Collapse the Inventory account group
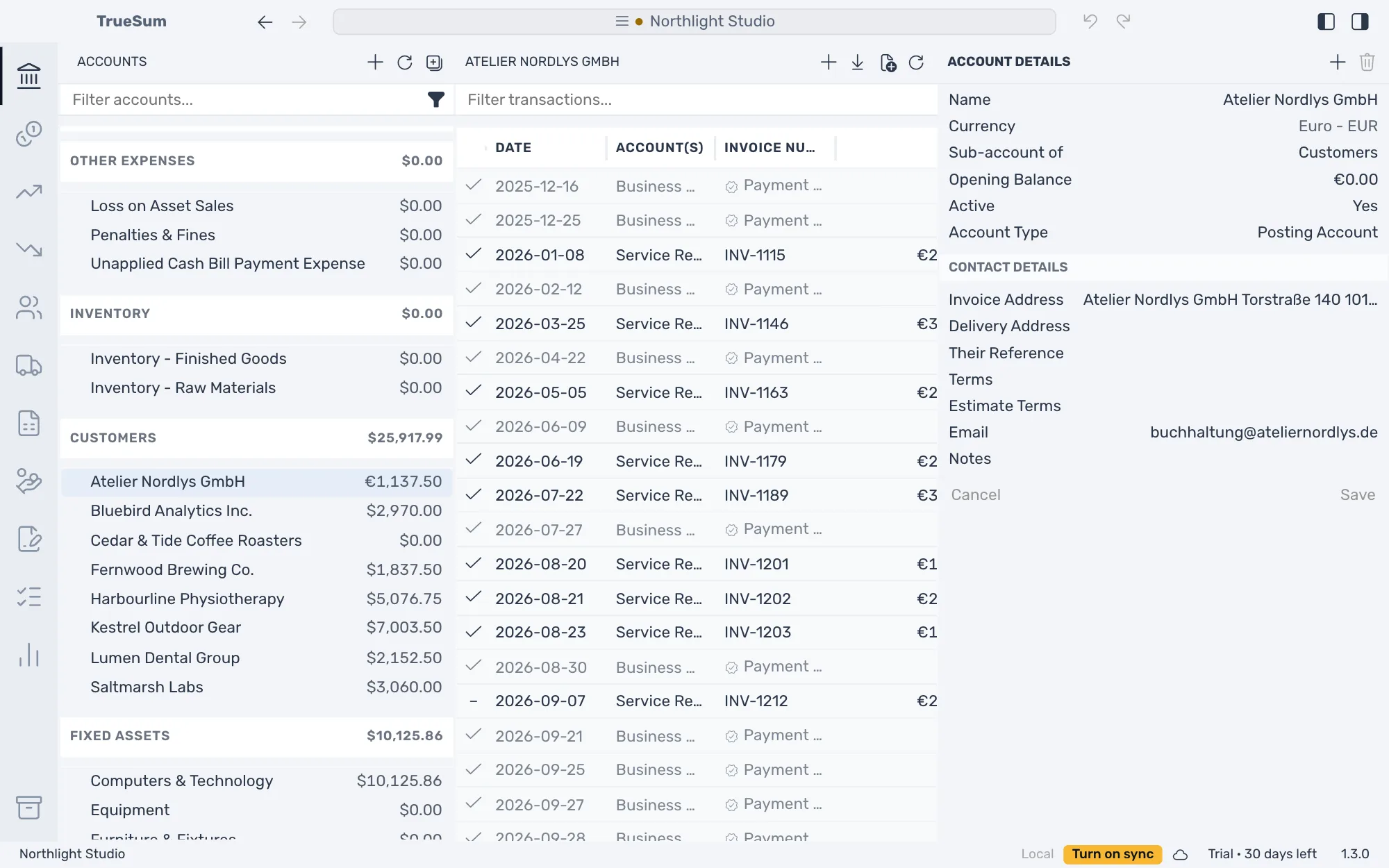This screenshot has width=1389, height=868. click(x=257, y=314)
